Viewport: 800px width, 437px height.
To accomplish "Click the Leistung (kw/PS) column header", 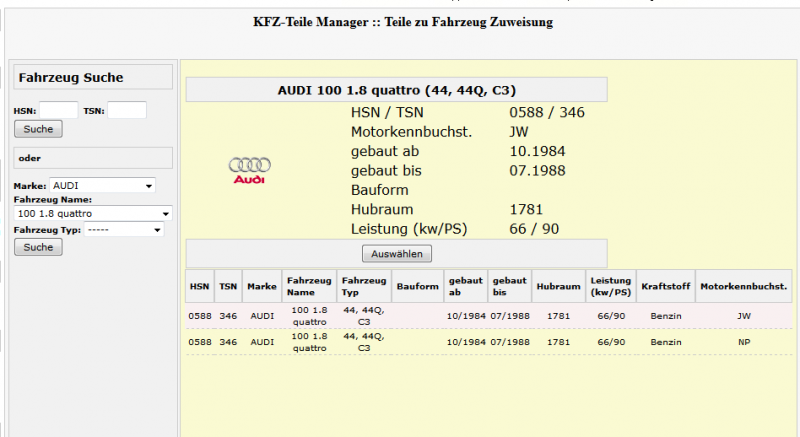I will click(611, 286).
